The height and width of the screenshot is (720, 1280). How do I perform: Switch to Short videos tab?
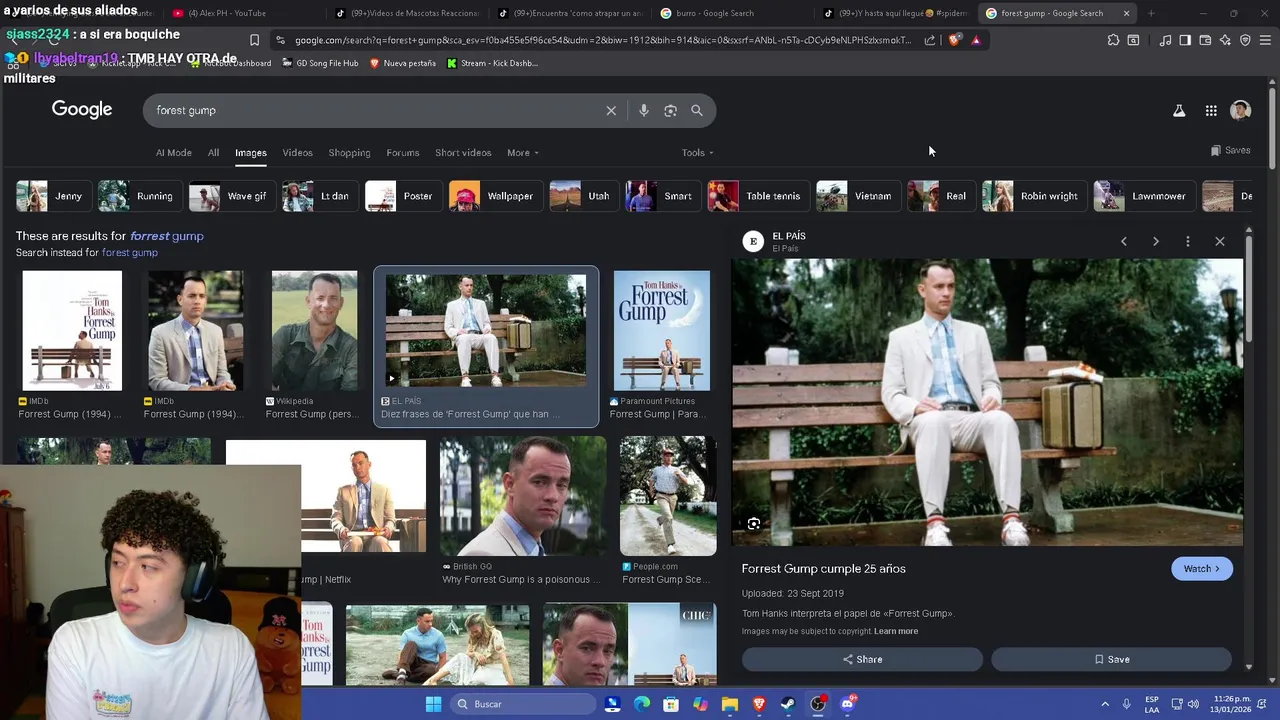pyautogui.click(x=463, y=153)
